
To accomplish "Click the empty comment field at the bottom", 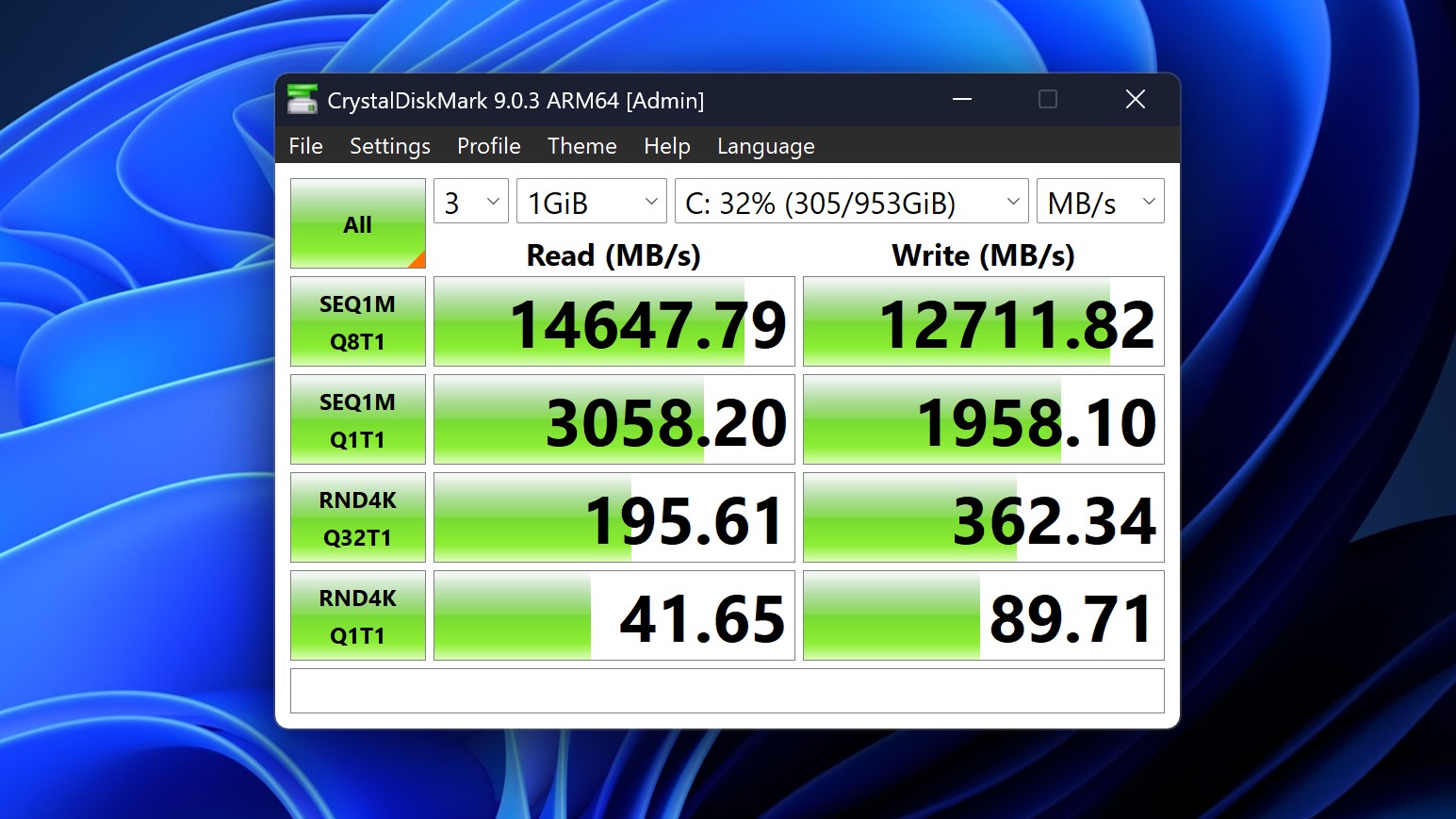I will point(728,691).
